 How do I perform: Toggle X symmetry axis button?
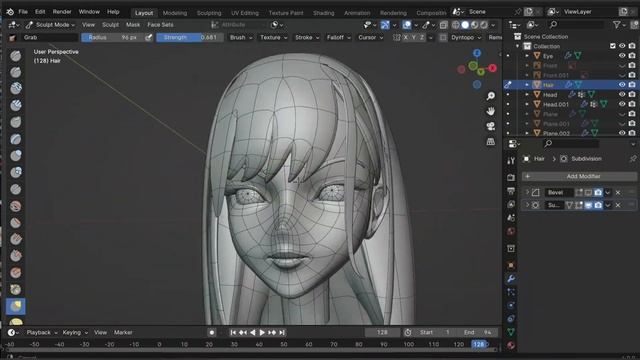coord(405,38)
